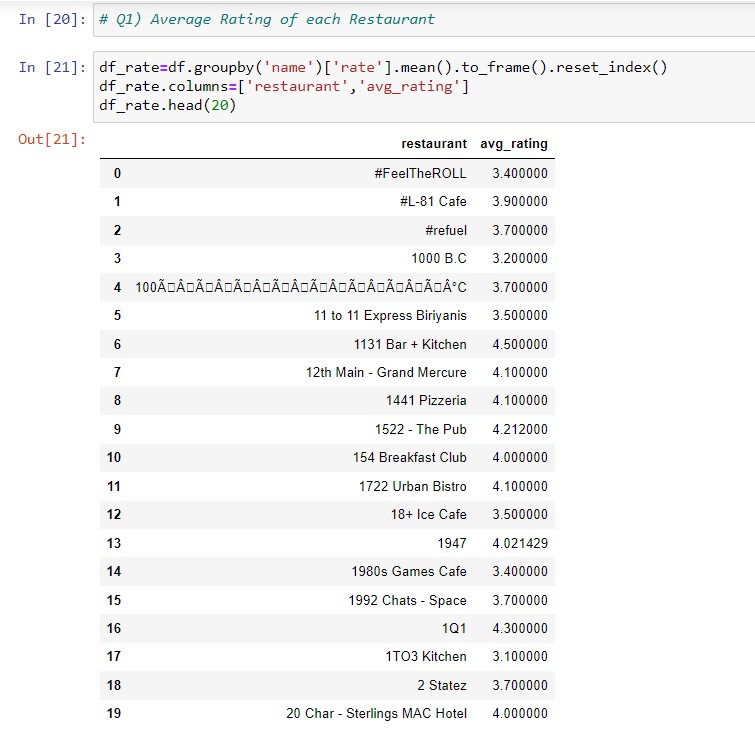
Task: Click the 4.500000 rating value
Action: click(520, 344)
